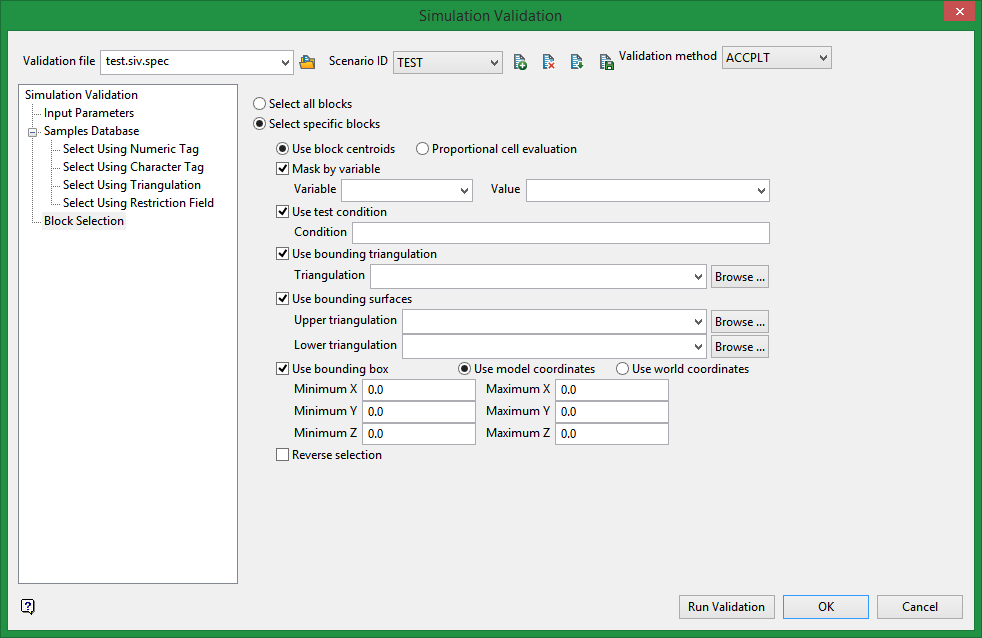Enable the Reverse selection checkbox
Screen dimensions: 982x638
pyautogui.click(x=282, y=455)
